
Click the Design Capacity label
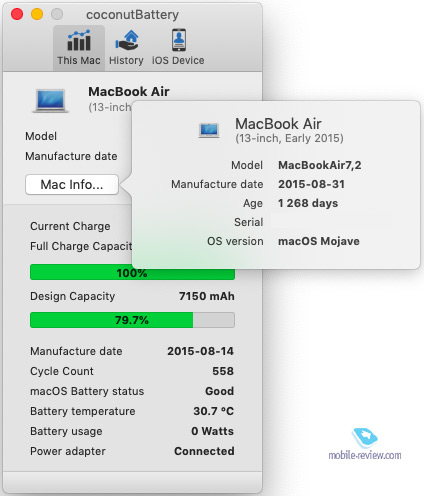[72, 296]
